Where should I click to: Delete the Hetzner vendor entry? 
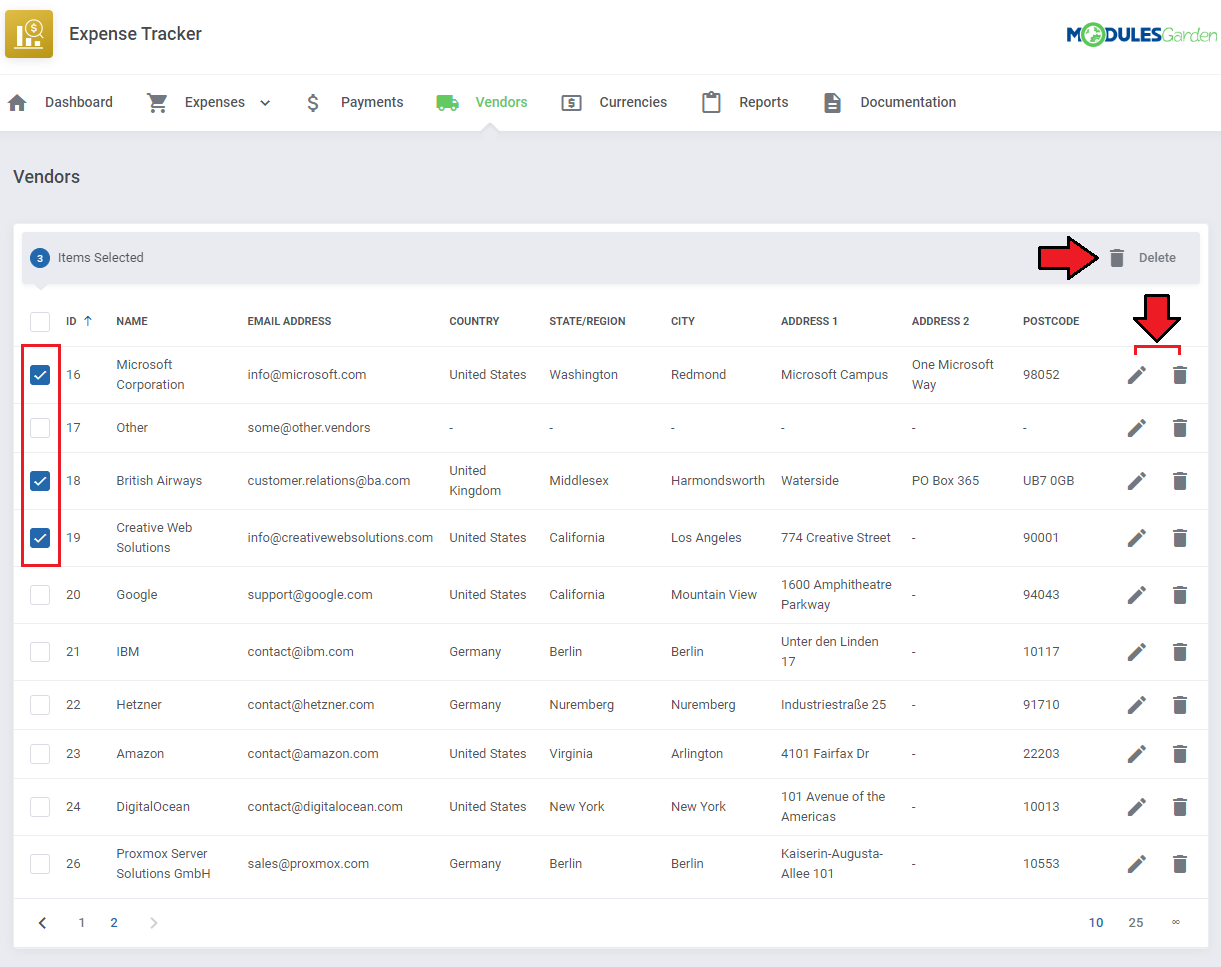pyautogui.click(x=1180, y=705)
